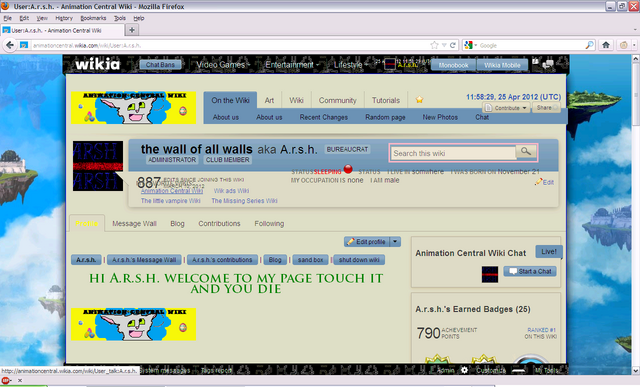Select the On the Wiki navigation tab

(230, 100)
